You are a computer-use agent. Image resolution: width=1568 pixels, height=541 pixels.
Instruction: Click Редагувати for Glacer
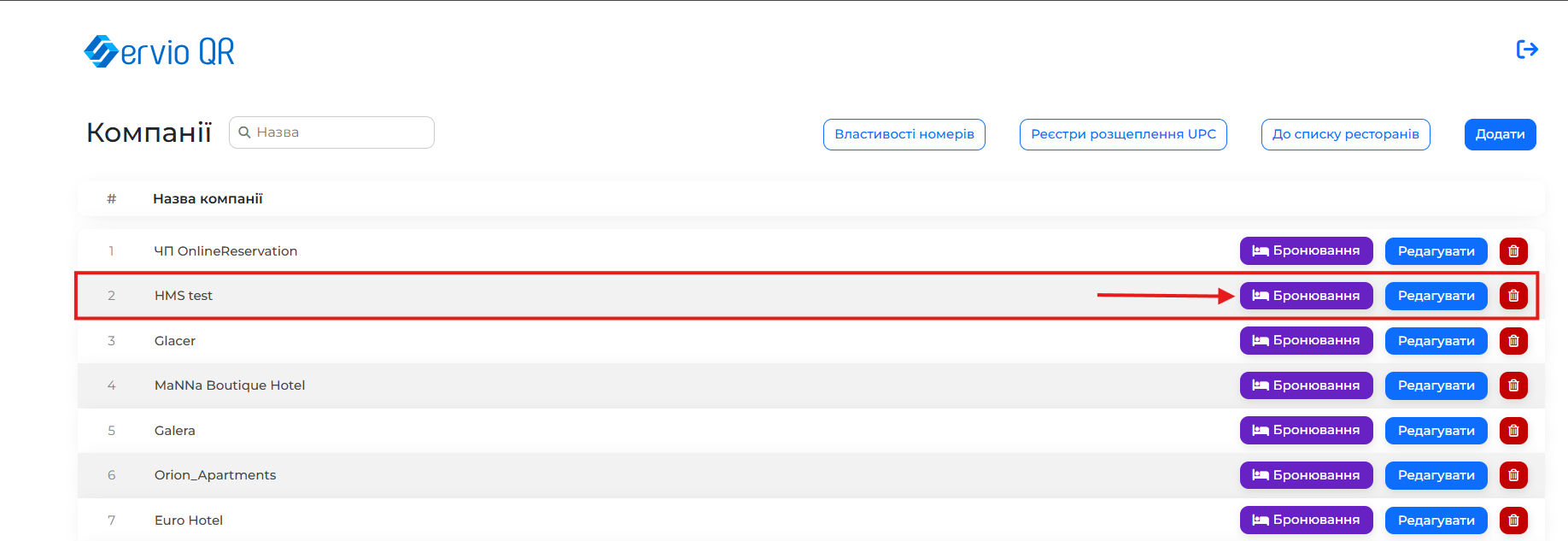[x=1436, y=341]
